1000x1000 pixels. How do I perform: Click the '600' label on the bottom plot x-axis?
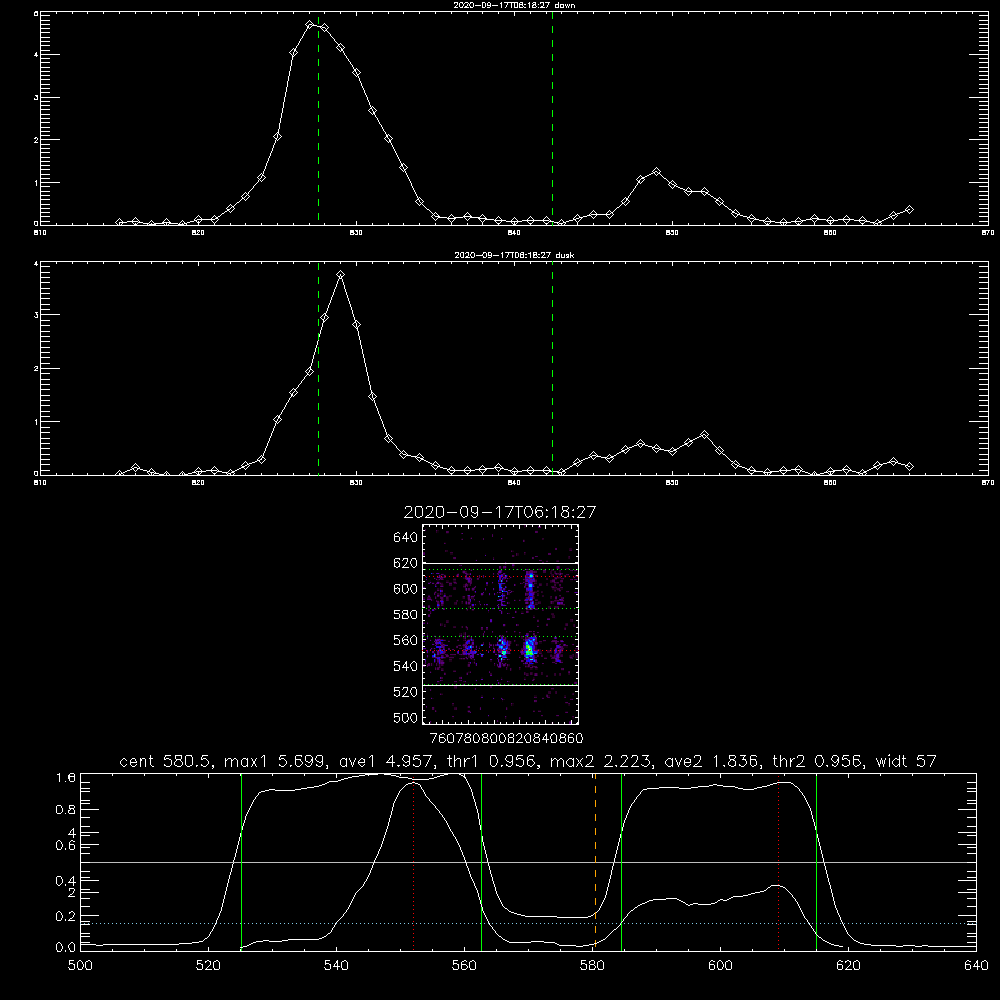[x=720, y=966]
